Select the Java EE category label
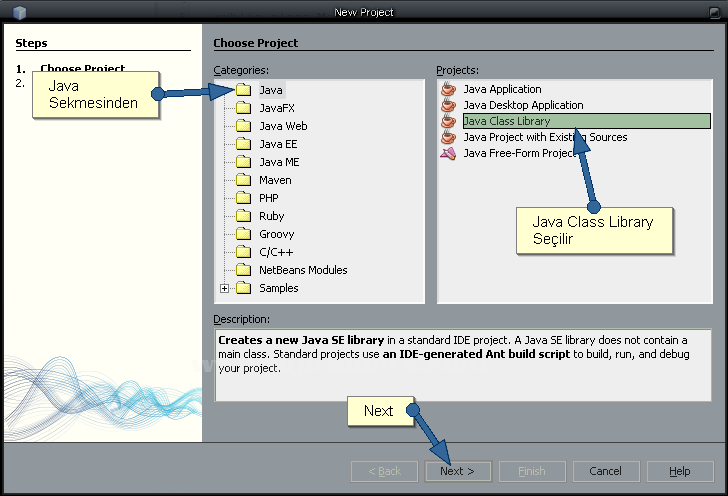728x496 pixels. click(278, 144)
